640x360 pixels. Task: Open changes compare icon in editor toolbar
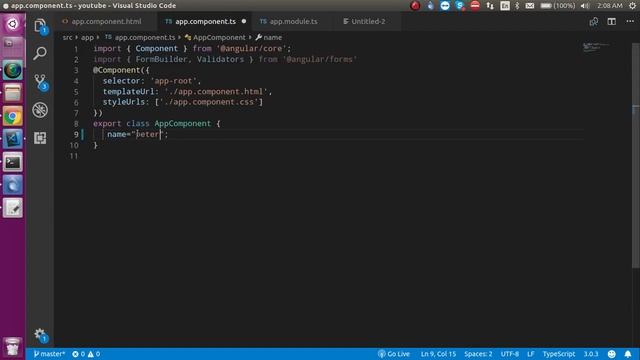click(593, 21)
